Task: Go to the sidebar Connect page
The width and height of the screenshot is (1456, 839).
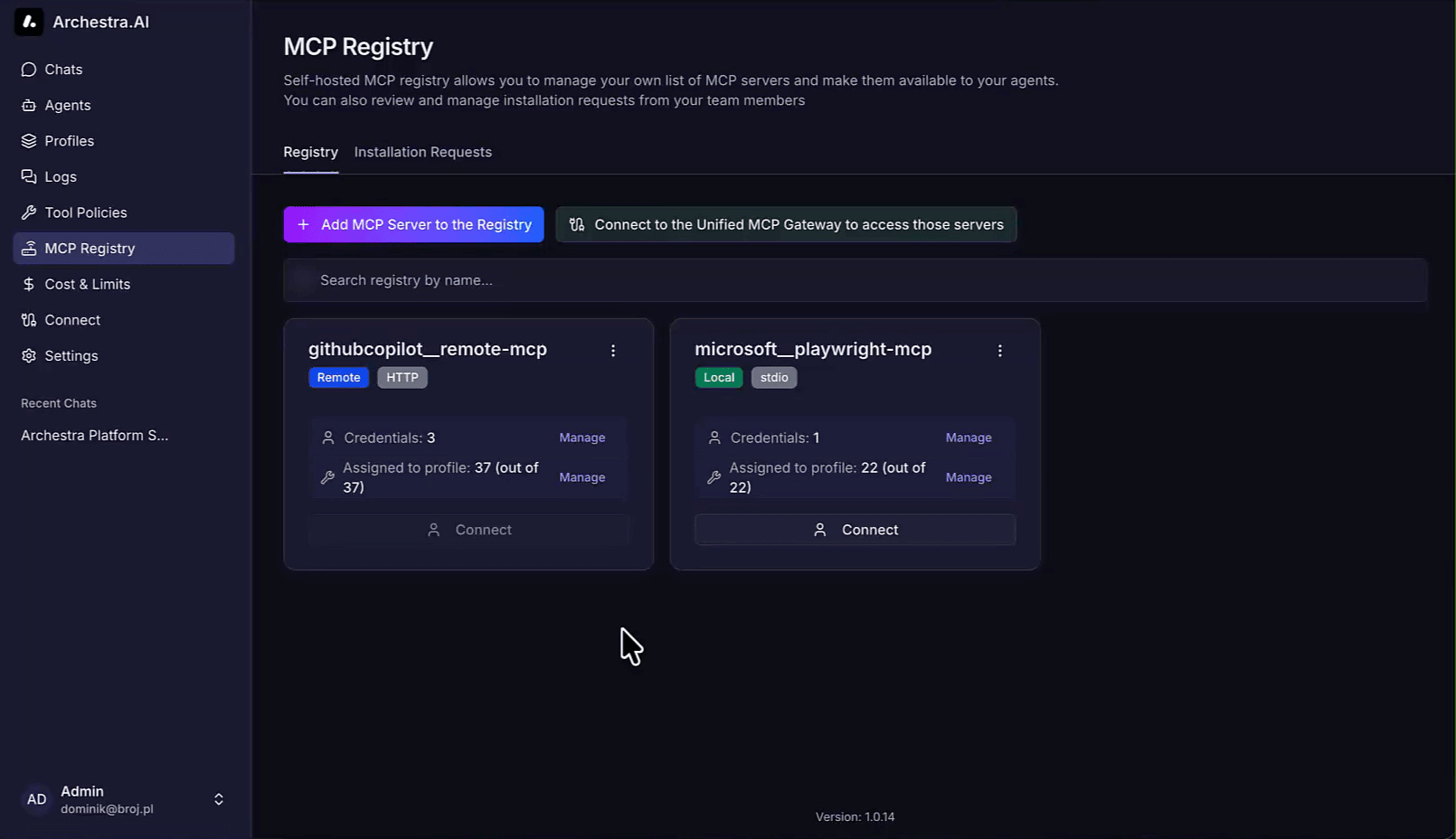Action: tap(72, 320)
